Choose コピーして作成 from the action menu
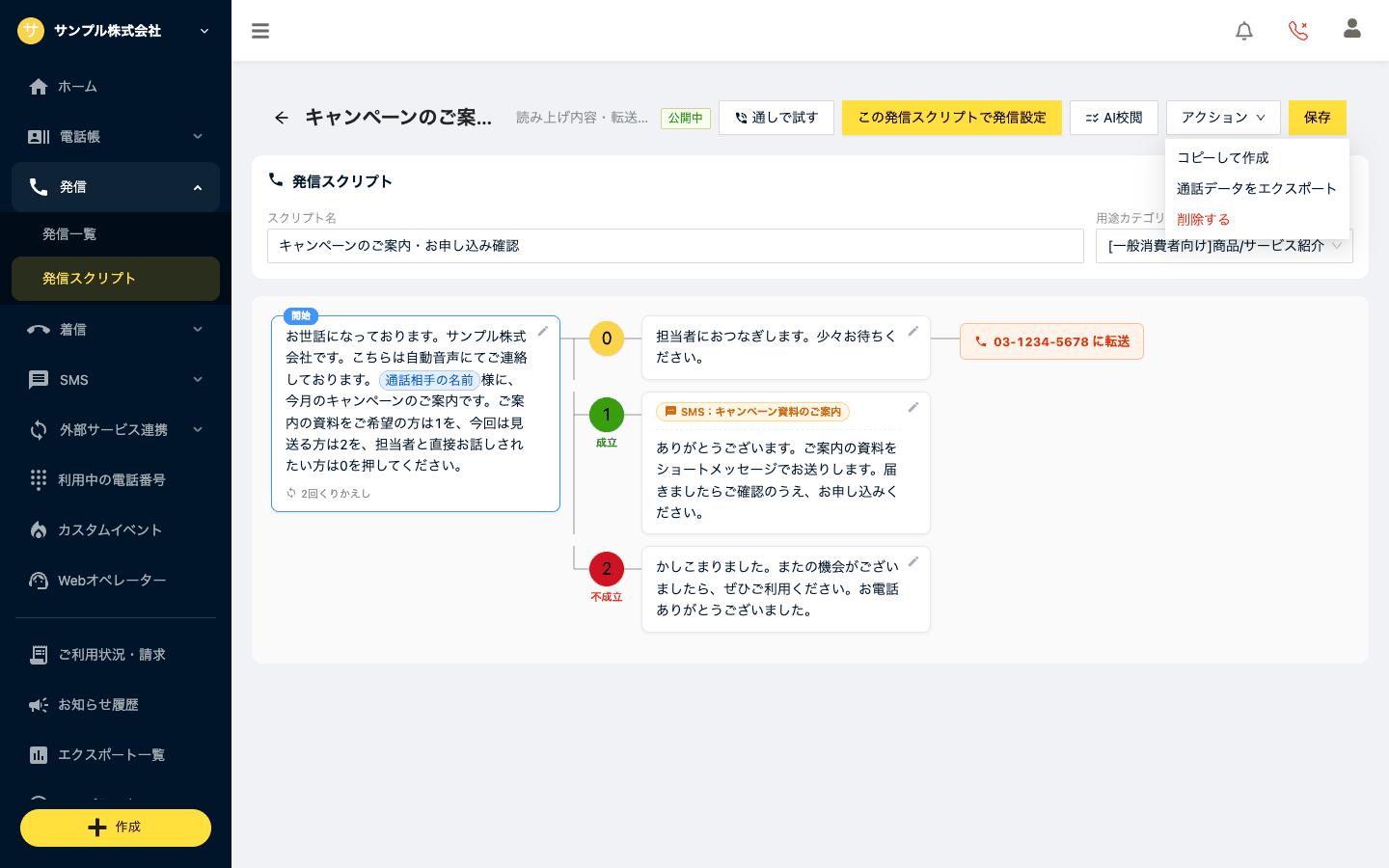Screen dimensions: 1389x868 pyautogui.click(x=1257, y=158)
